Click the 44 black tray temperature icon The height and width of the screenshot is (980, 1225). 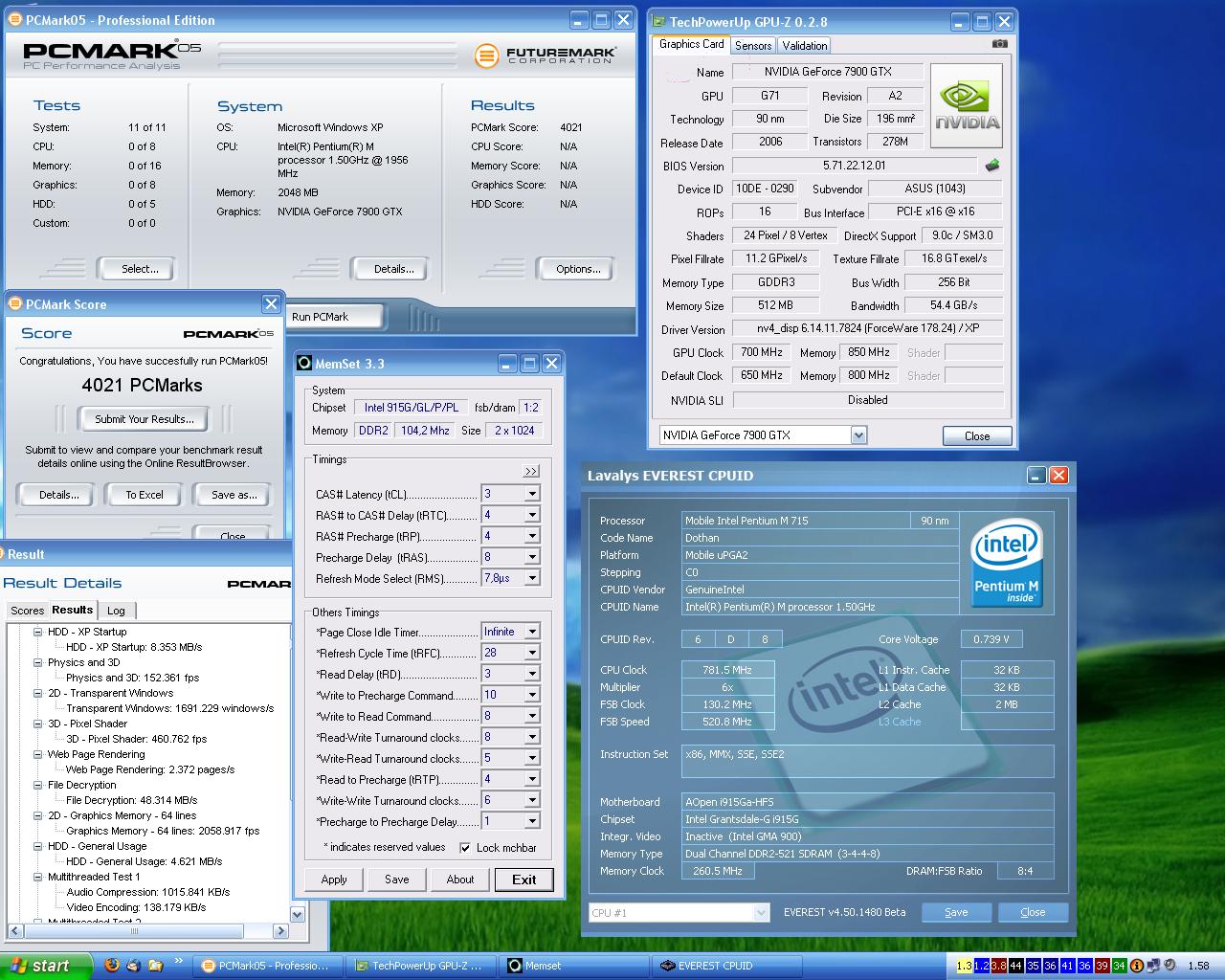(1015, 966)
